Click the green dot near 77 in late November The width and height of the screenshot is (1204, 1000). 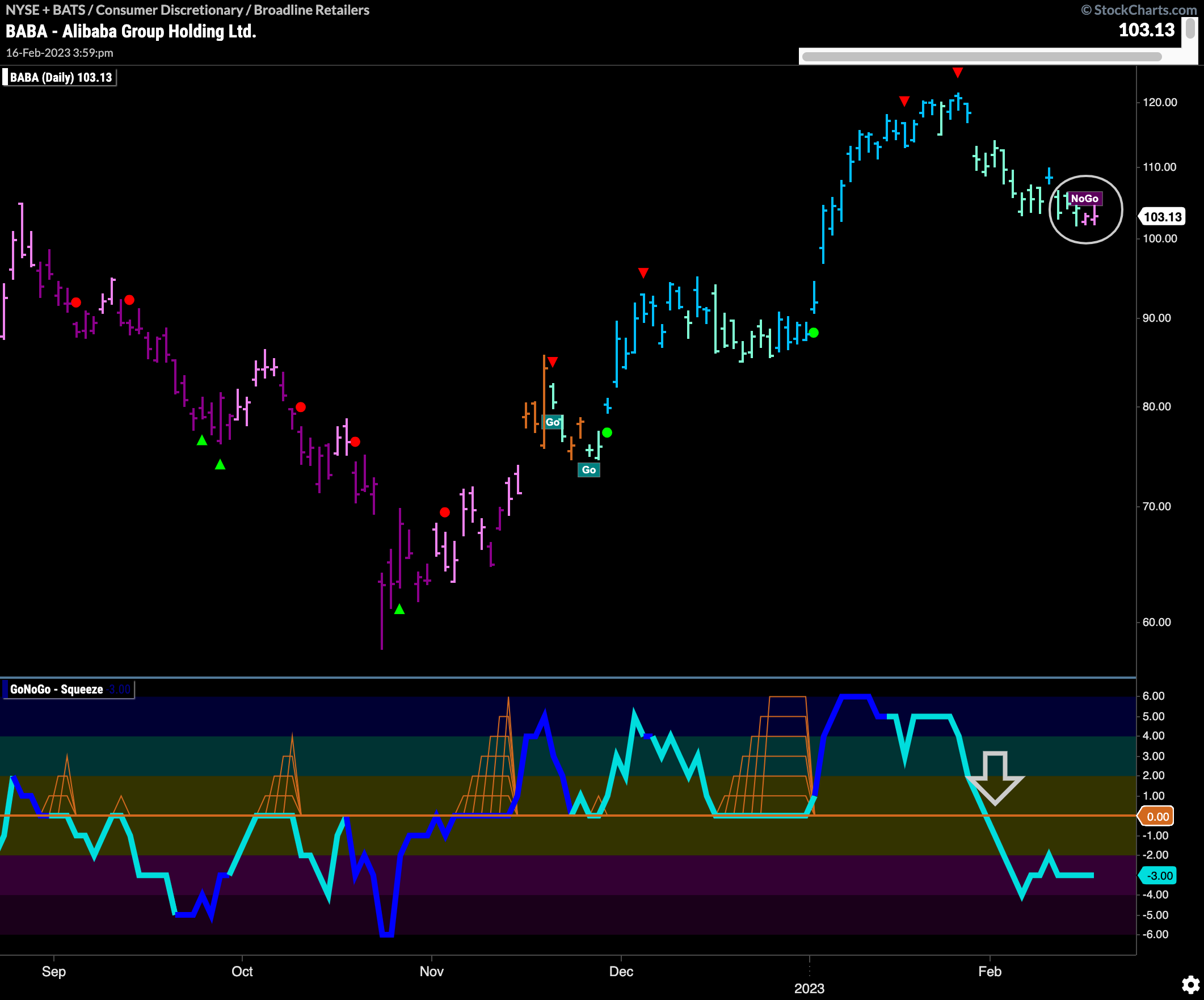pyautogui.click(x=607, y=433)
